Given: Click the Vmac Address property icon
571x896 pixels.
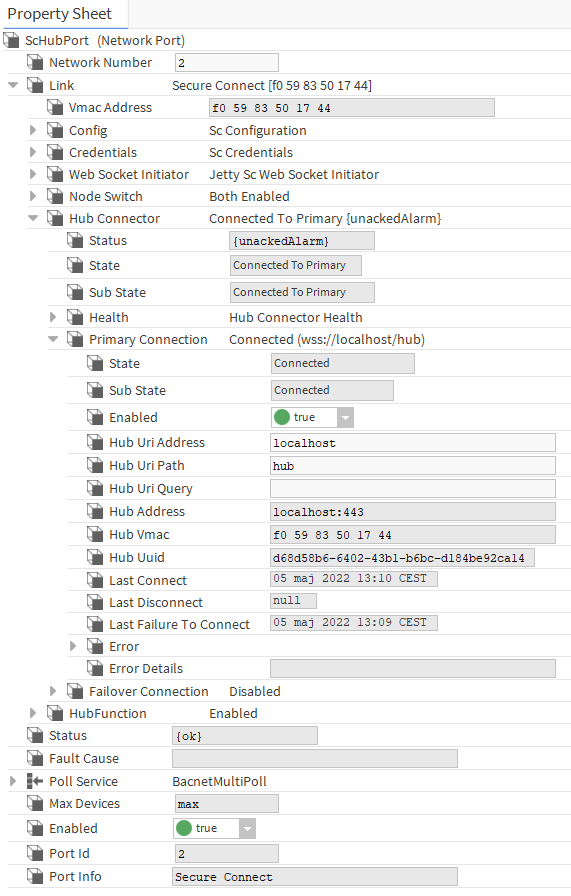Looking at the screenshot, I should (55, 107).
